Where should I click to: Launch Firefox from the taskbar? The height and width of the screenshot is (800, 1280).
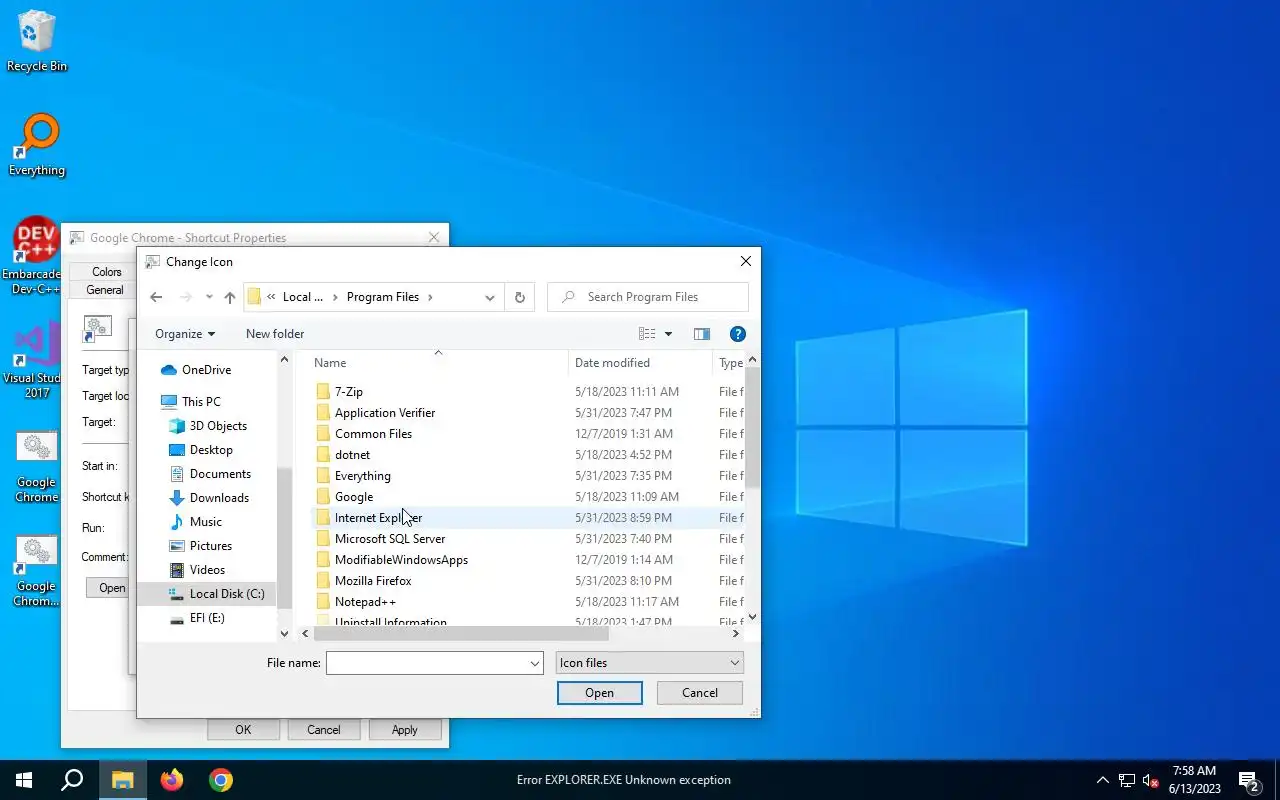coord(172,780)
